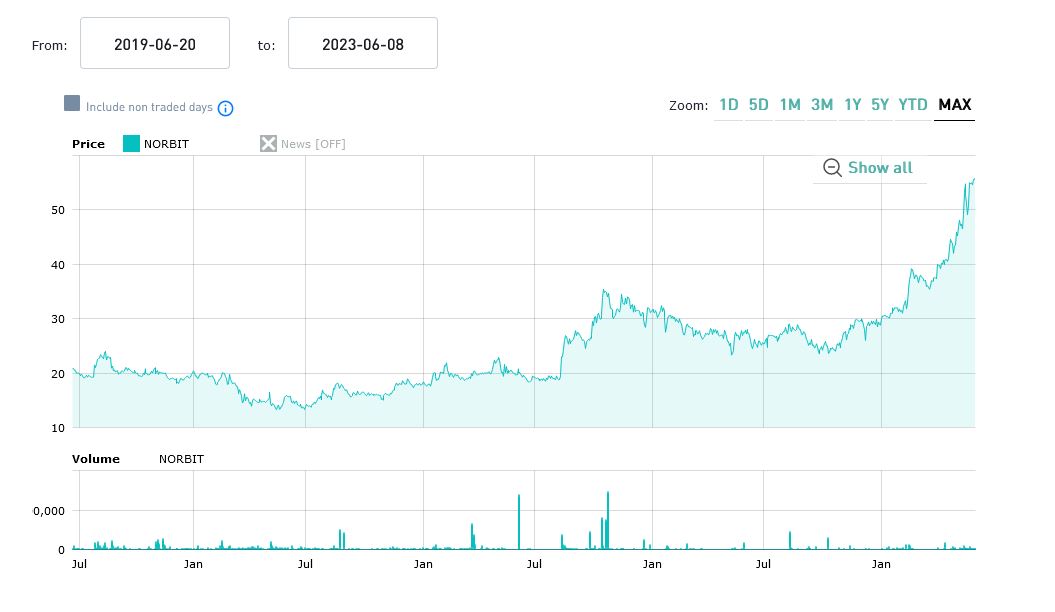
Task: Open the From date field
Action: tap(155, 44)
